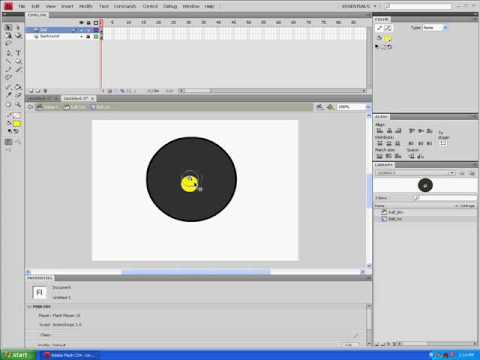
Task: Select the 3D Rotation tool
Action: [18, 36]
